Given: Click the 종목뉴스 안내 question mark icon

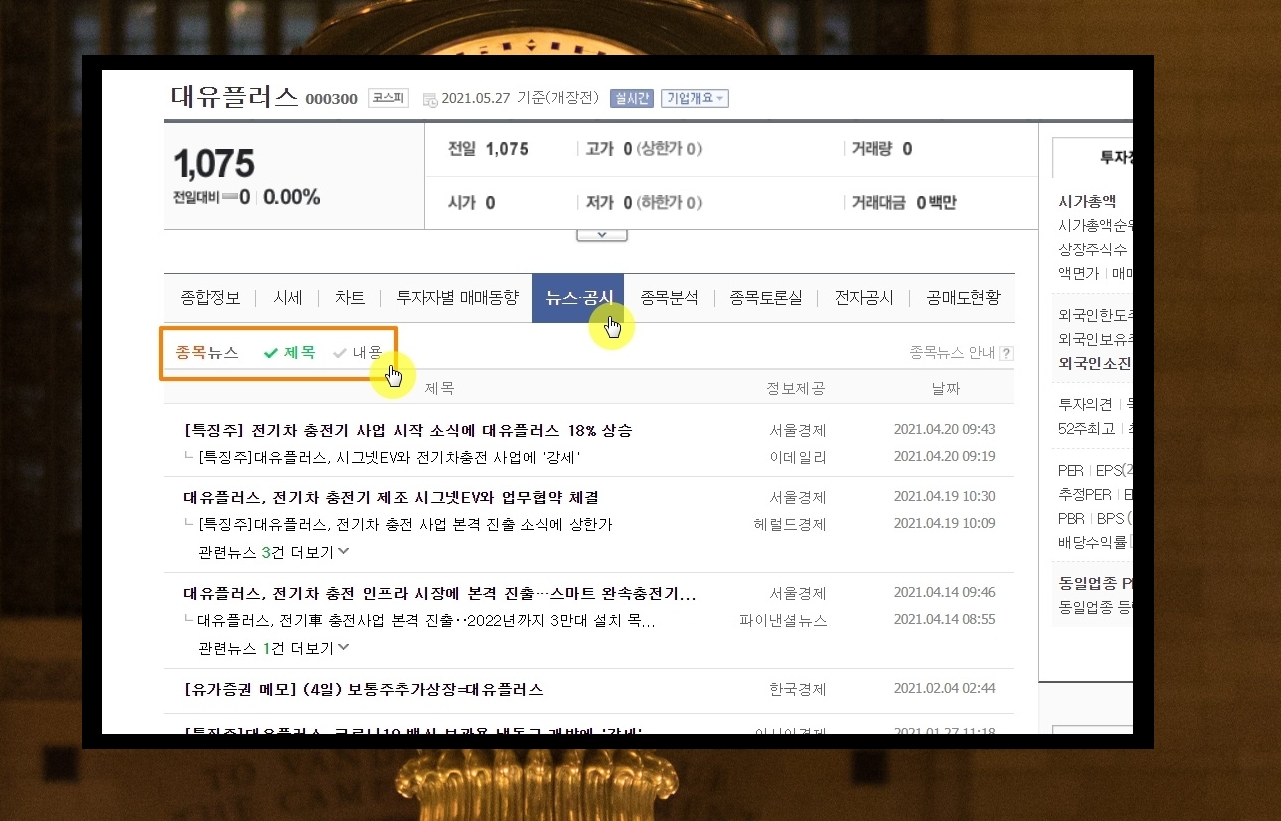Looking at the screenshot, I should (1006, 353).
